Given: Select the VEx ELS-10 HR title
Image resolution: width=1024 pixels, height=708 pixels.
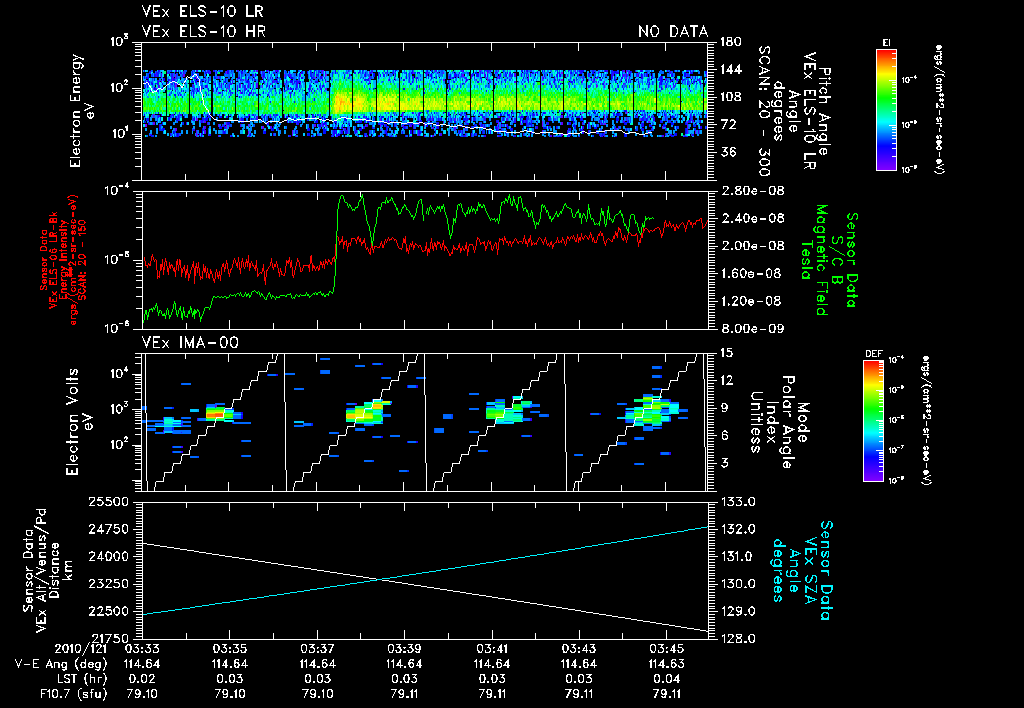Looking at the screenshot, I should pyautogui.click(x=204, y=31).
